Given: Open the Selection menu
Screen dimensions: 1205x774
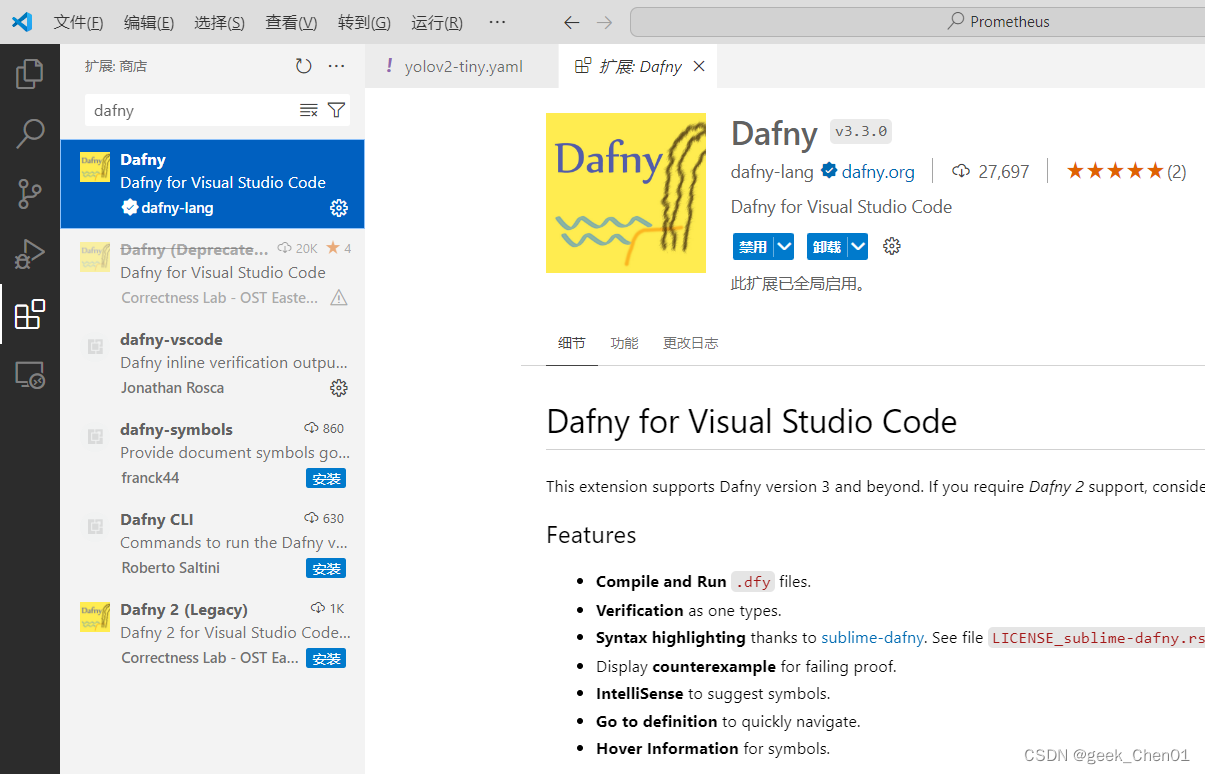Looking at the screenshot, I should coord(220,22).
